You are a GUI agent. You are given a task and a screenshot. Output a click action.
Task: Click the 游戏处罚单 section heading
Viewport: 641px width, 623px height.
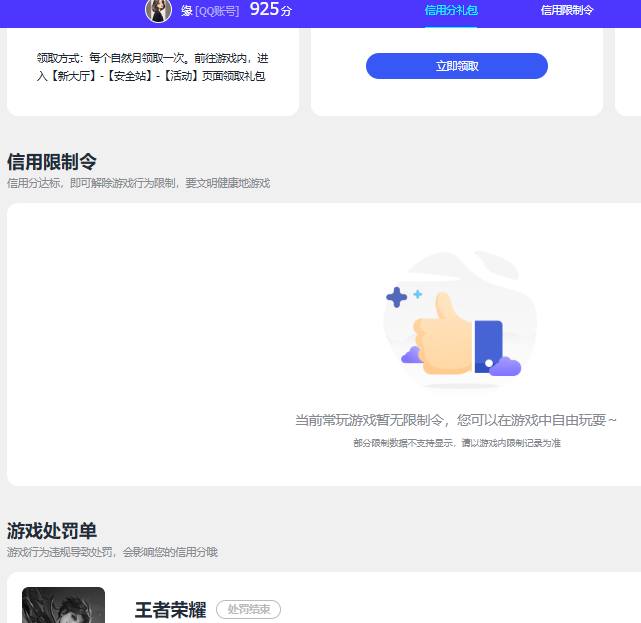[52, 531]
